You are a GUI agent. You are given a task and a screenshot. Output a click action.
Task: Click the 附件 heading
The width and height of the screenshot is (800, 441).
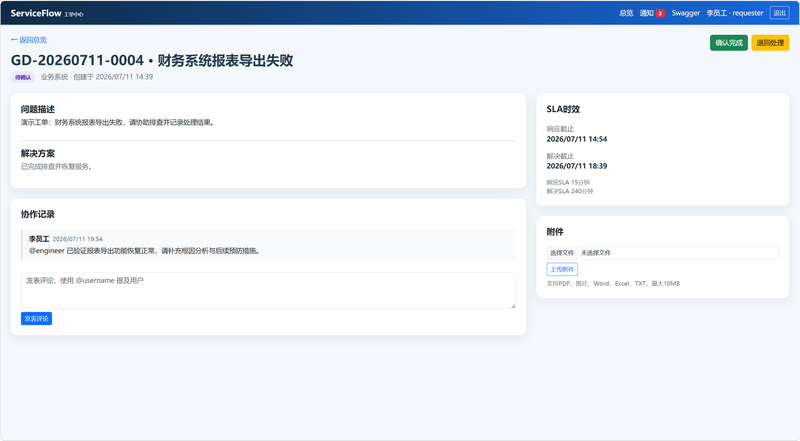coord(555,232)
